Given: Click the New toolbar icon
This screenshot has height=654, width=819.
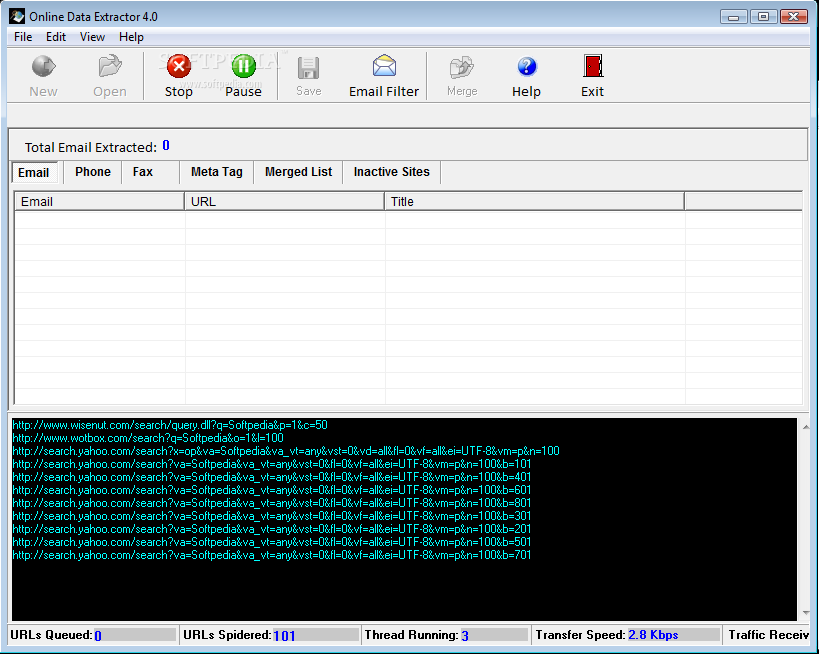Looking at the screenshot, I should coord(43,66).
